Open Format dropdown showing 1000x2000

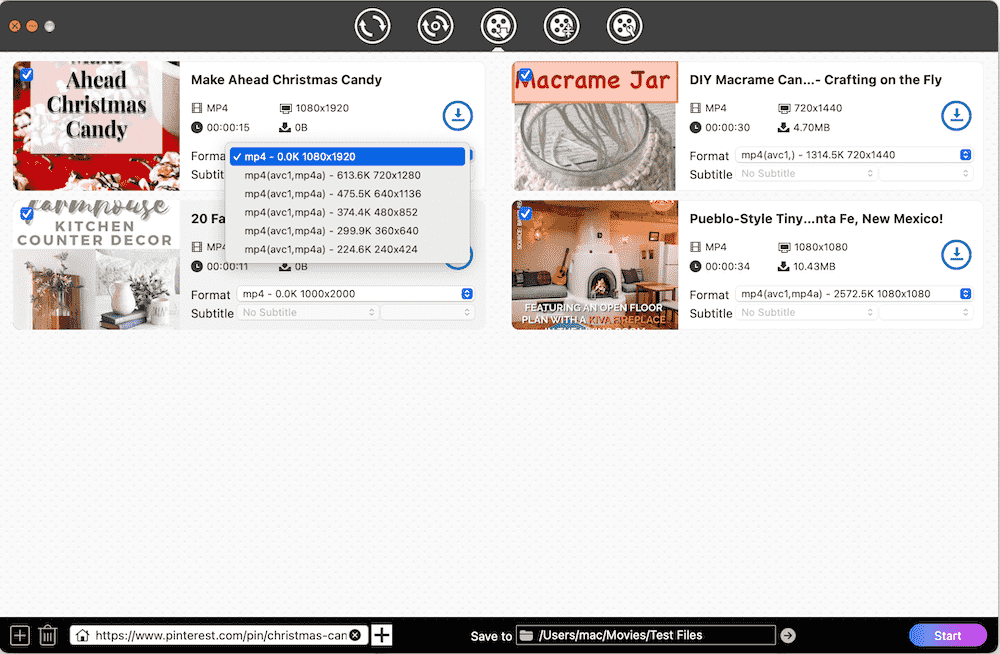(x=356, y=294)
